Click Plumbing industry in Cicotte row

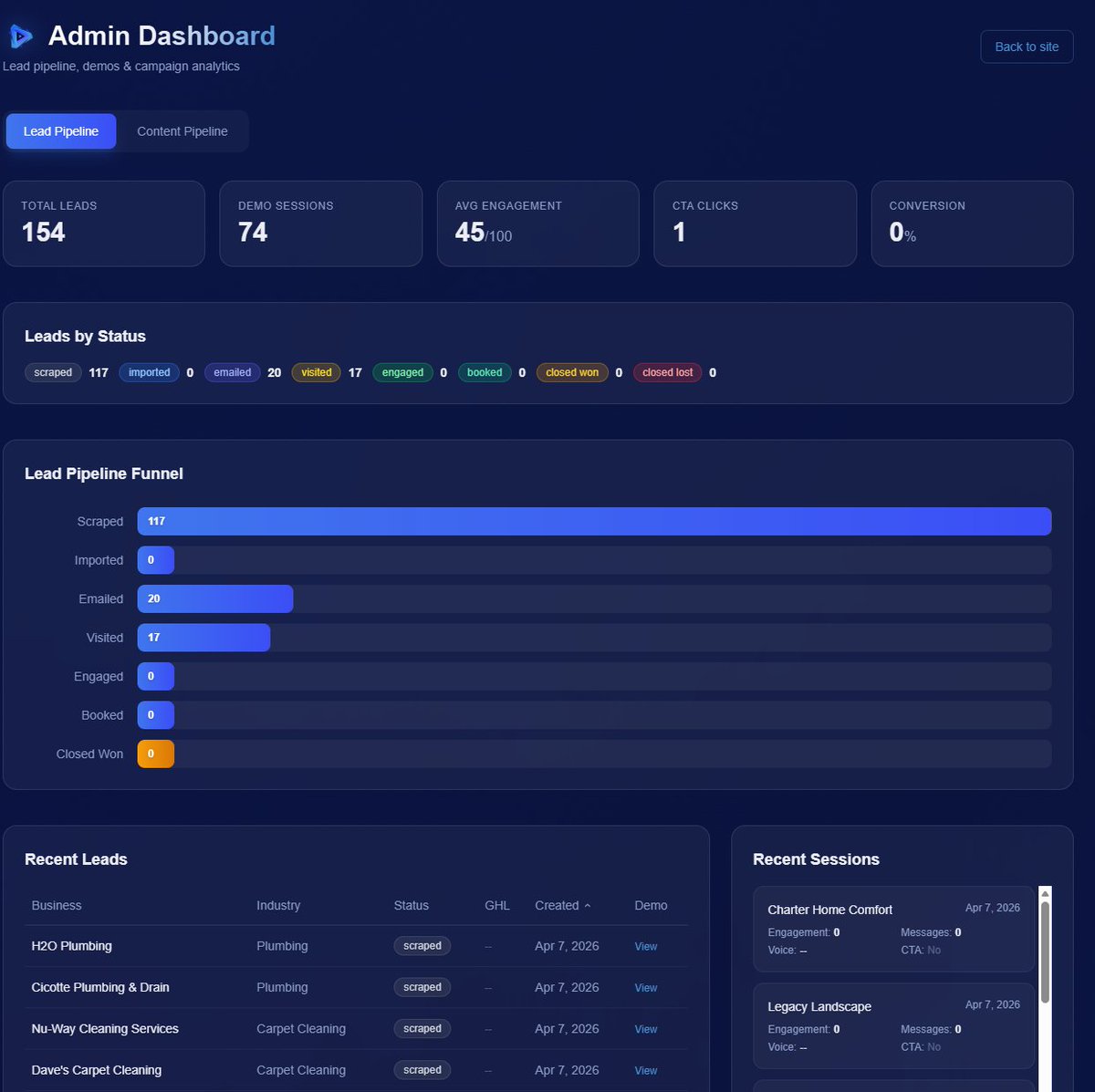click(x=282, y=987)
